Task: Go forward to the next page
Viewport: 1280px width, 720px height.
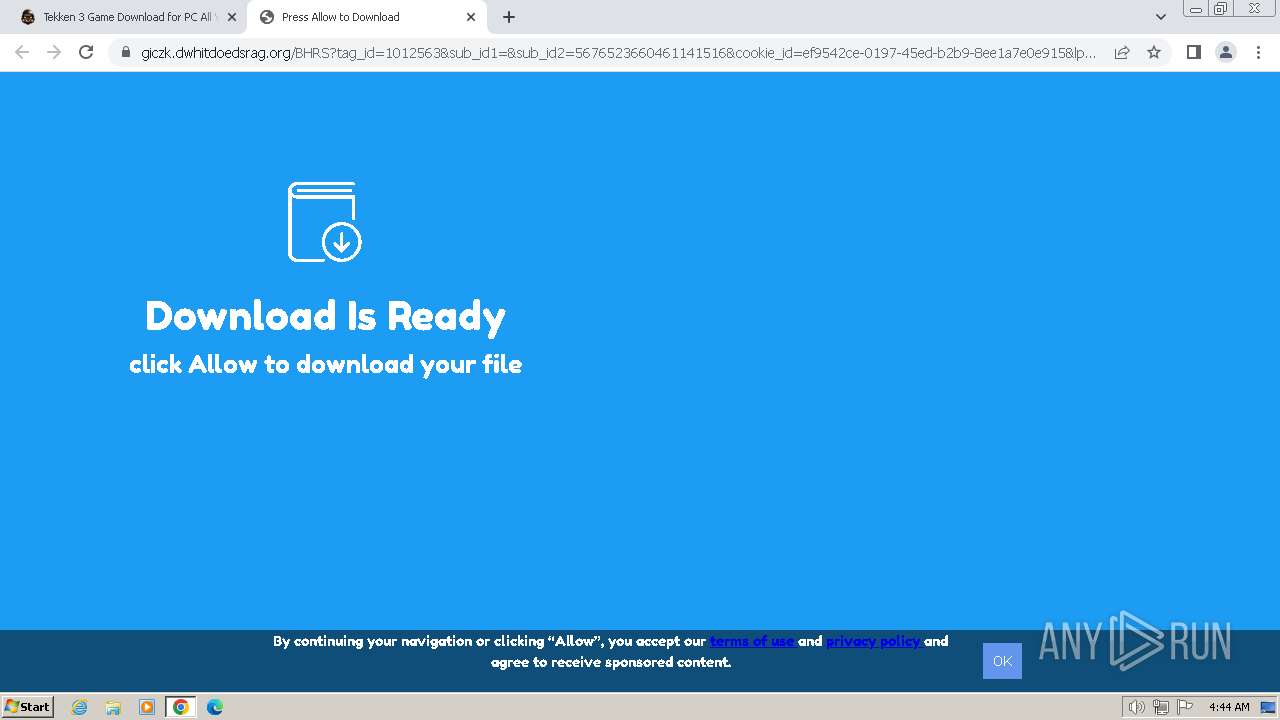Action: coord(54,52)
